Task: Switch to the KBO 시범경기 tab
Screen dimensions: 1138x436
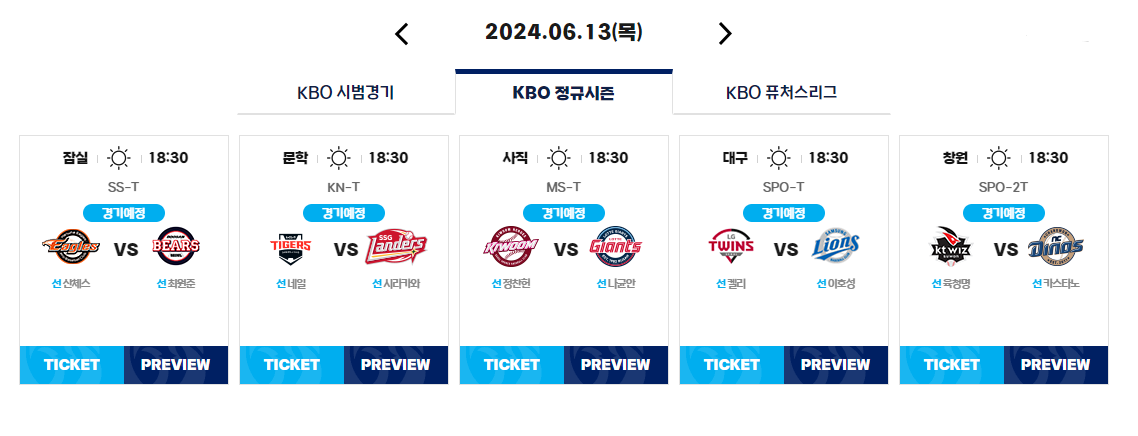Action: point(345,93)
